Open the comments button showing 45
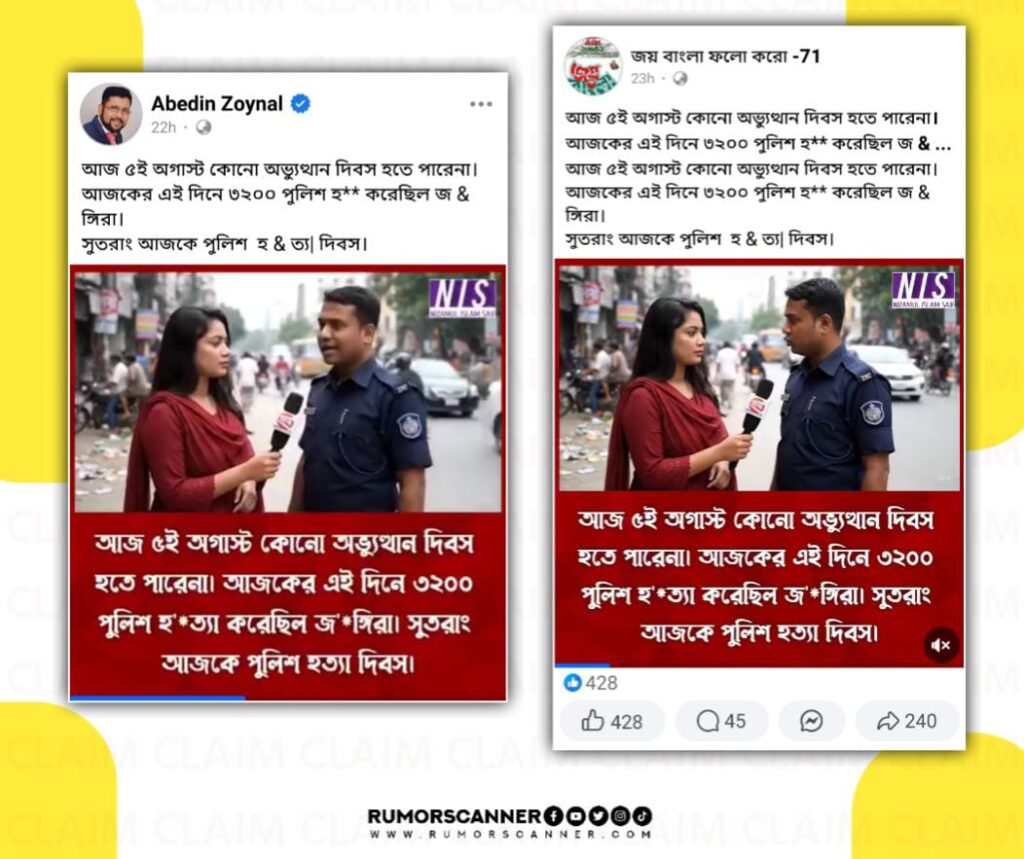This screenshot has width=1024, height=859. click(721, 721)
